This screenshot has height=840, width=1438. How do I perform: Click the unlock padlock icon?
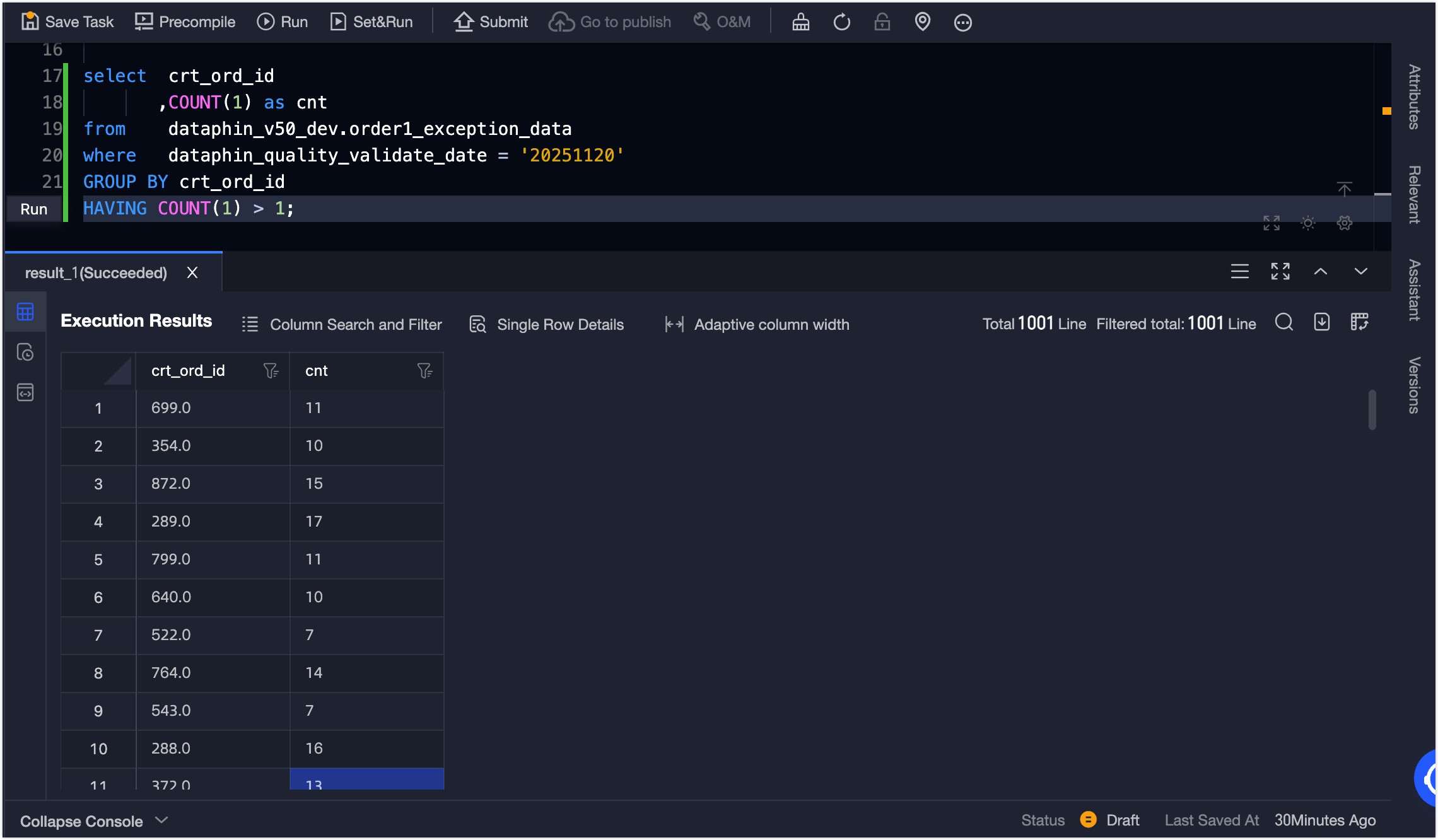pyautogui.click(x=882, y=22)
